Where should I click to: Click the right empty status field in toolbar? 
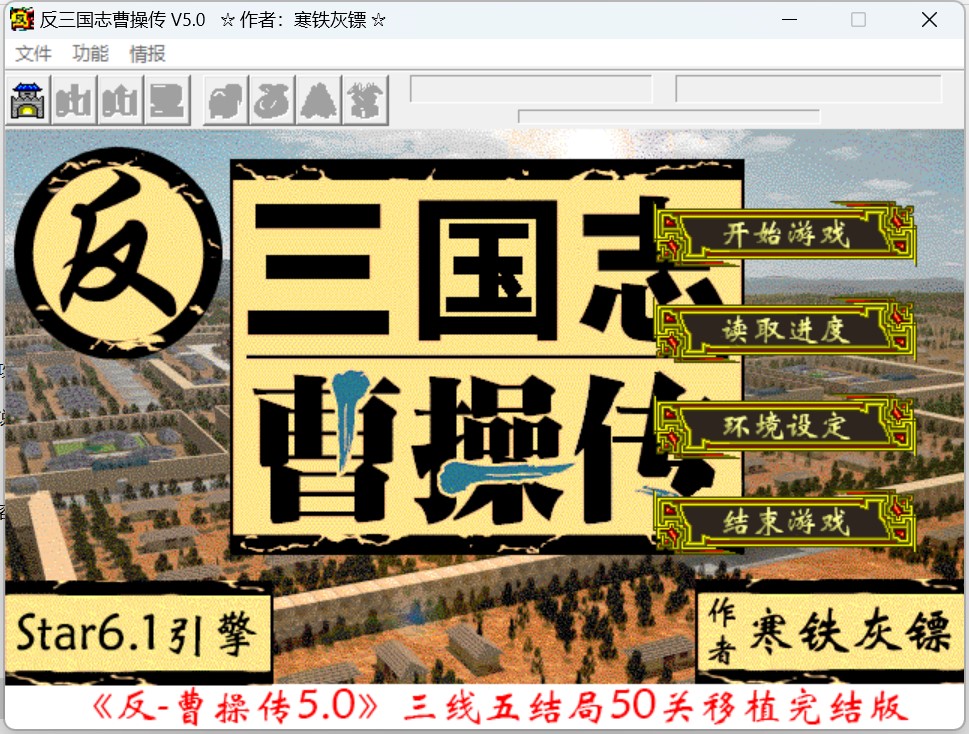point(809,89)
